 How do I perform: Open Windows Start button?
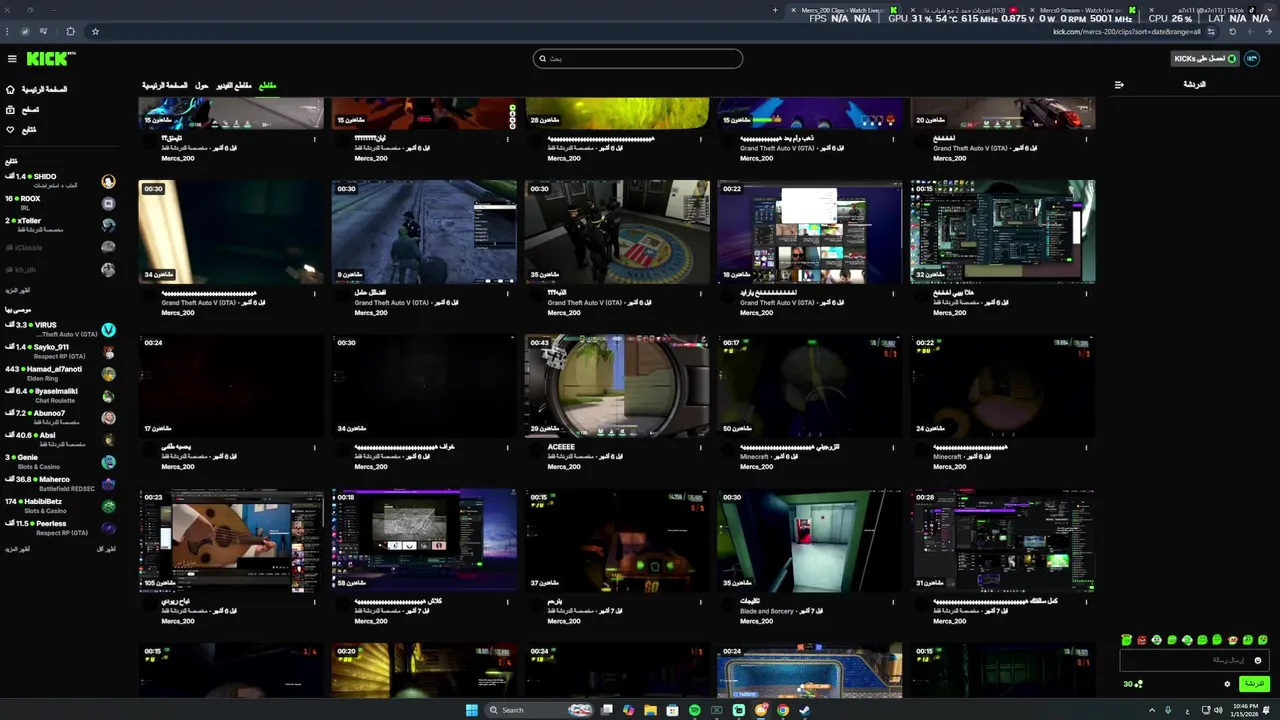pyautogui.click(x=472, y=710)
